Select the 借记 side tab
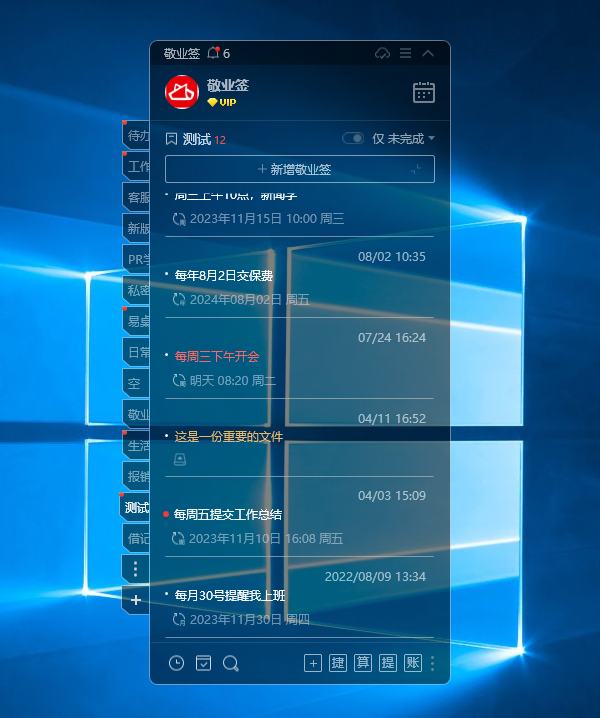The width and height of the screenshot is (600, 718). click(136, 538)
